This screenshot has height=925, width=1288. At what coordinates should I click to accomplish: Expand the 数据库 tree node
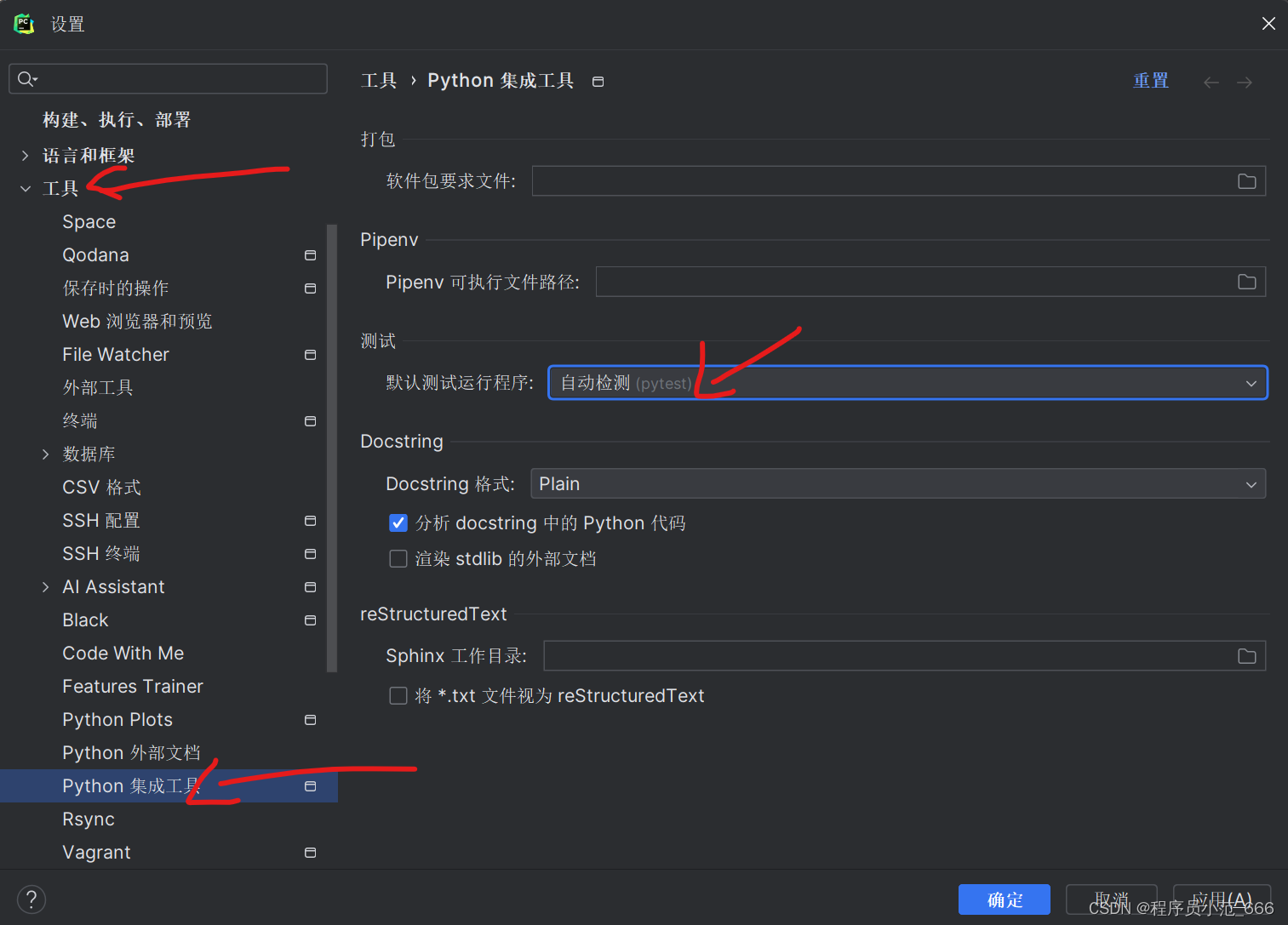point(45,454)
